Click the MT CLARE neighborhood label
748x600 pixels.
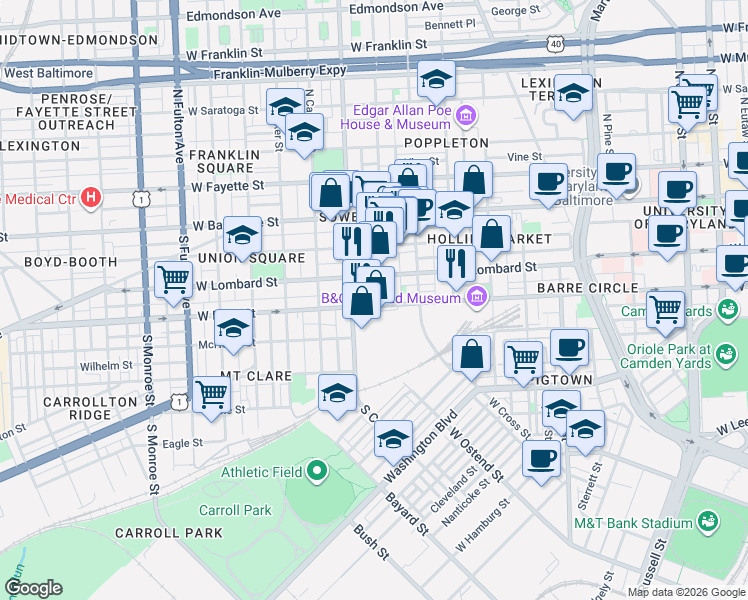(x=256, y=376)
